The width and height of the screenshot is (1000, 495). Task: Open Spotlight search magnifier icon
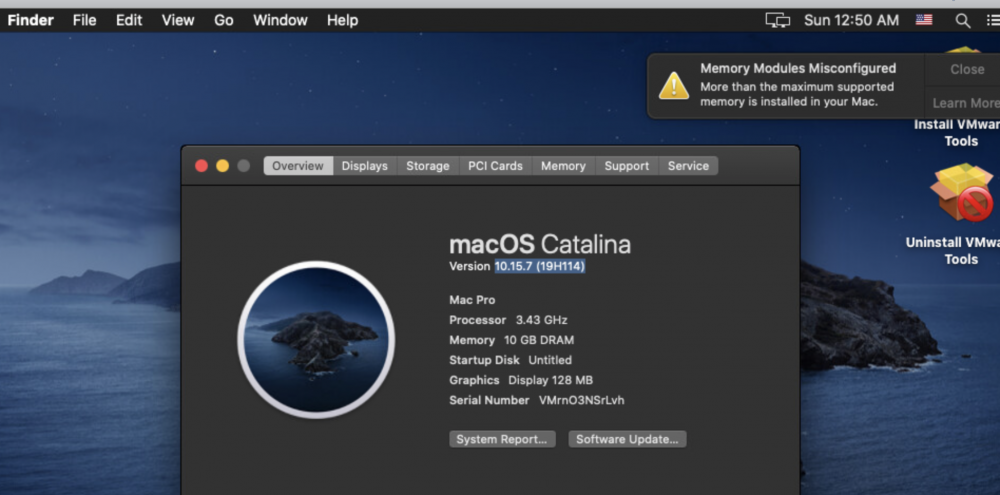tap(963, 21)
